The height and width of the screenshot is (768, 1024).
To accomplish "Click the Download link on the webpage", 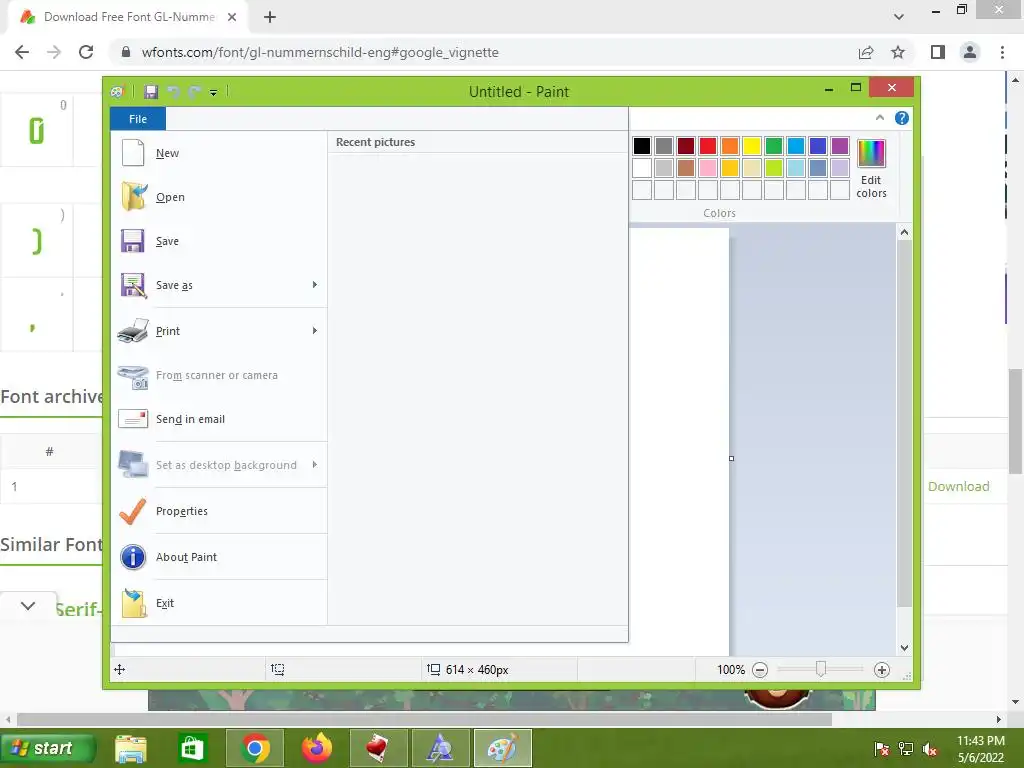I will (959, 487).
